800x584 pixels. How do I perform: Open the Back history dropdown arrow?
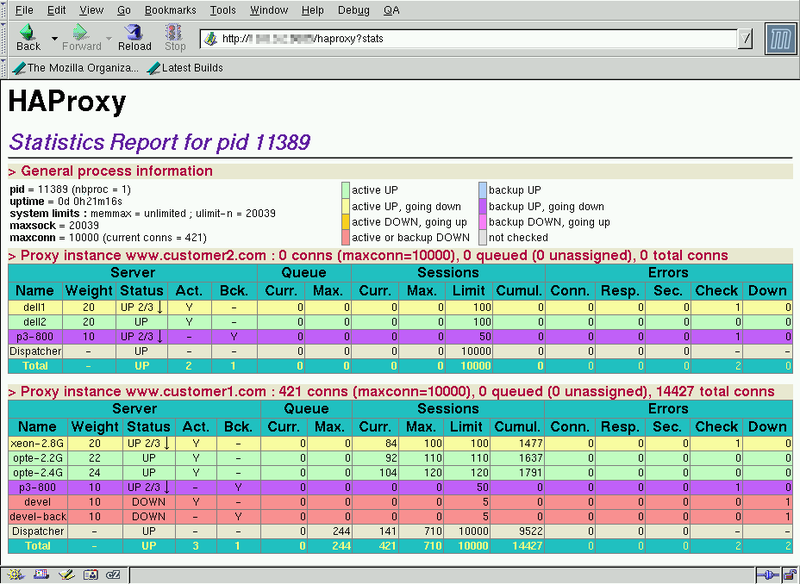tap(54, 38)
